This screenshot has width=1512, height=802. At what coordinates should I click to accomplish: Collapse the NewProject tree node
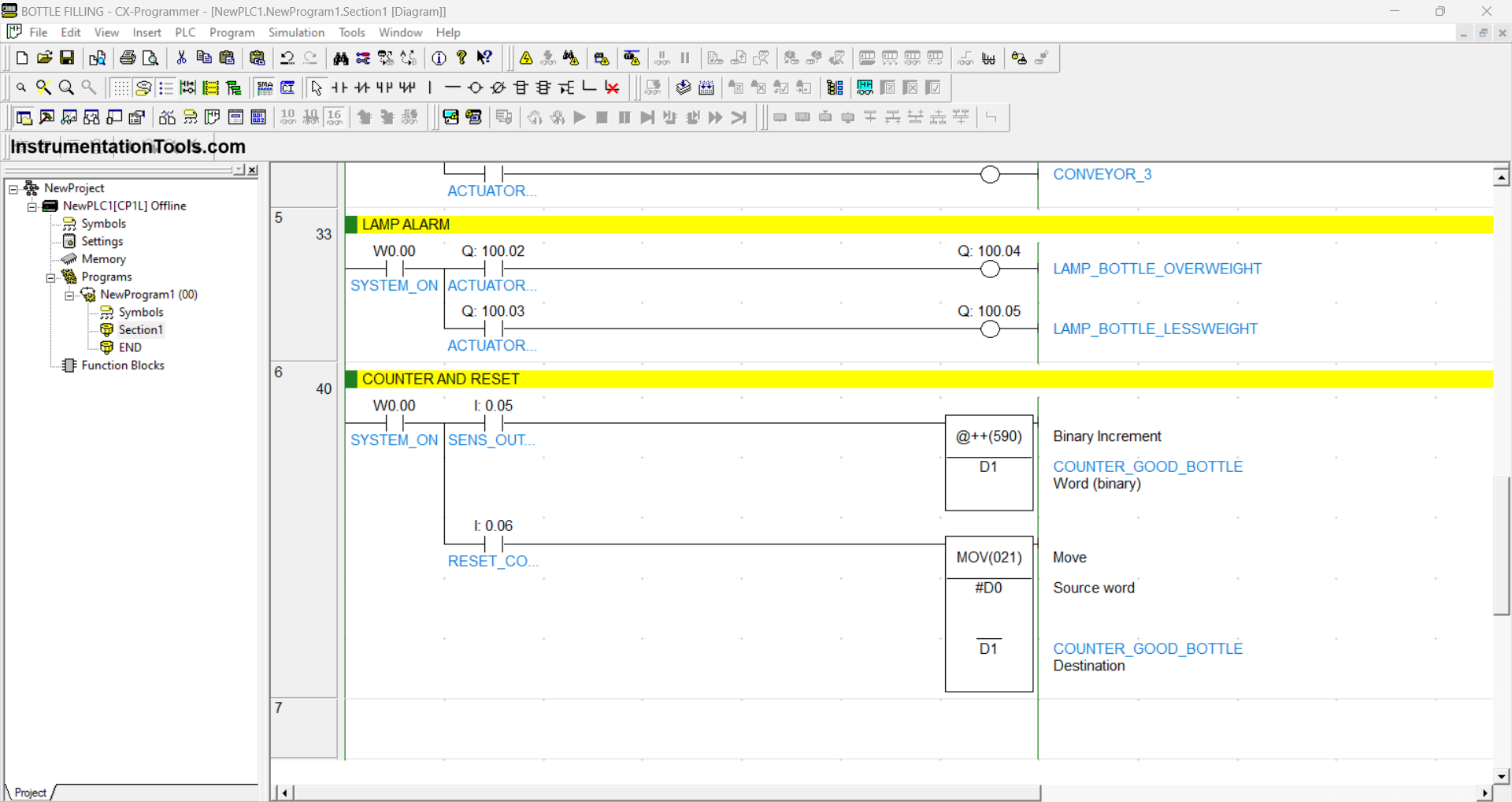[13, 188]
